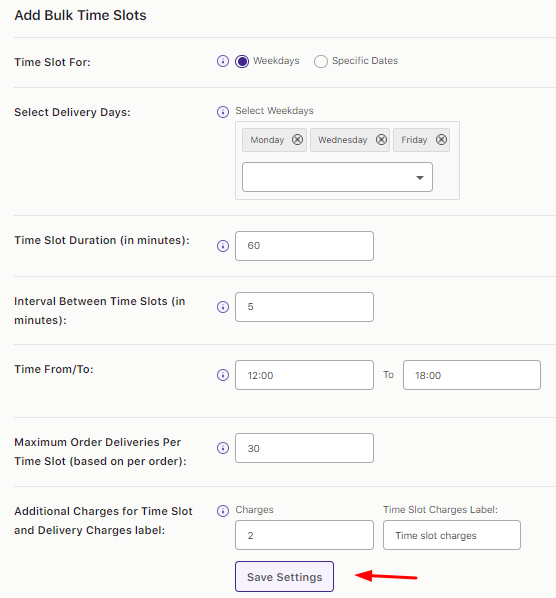
Task: Click the Select Weekdays label
Action: pos(274,111)
